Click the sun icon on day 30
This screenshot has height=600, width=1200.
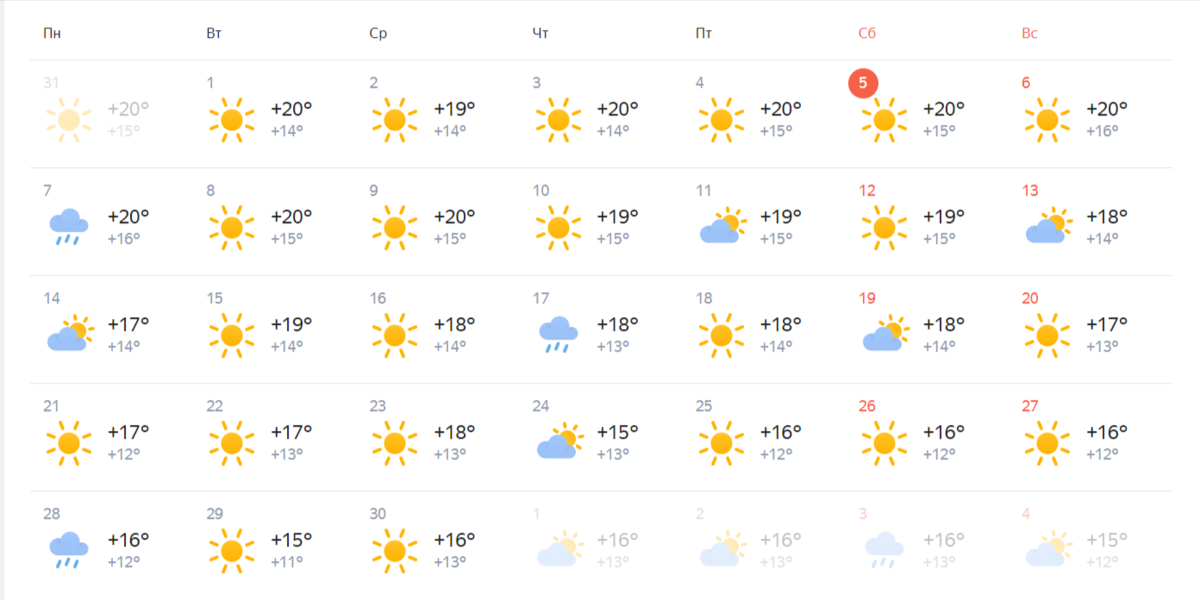[395, 550]
